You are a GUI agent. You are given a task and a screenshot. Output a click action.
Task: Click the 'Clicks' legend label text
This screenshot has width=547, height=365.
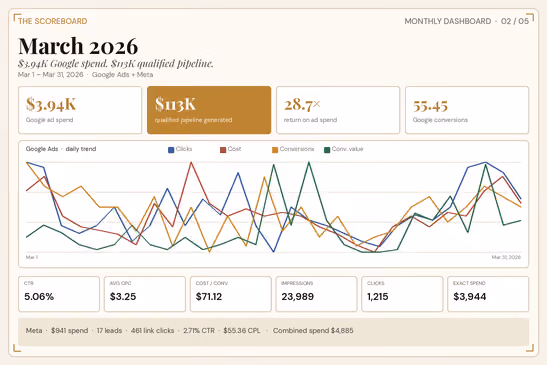184,149
